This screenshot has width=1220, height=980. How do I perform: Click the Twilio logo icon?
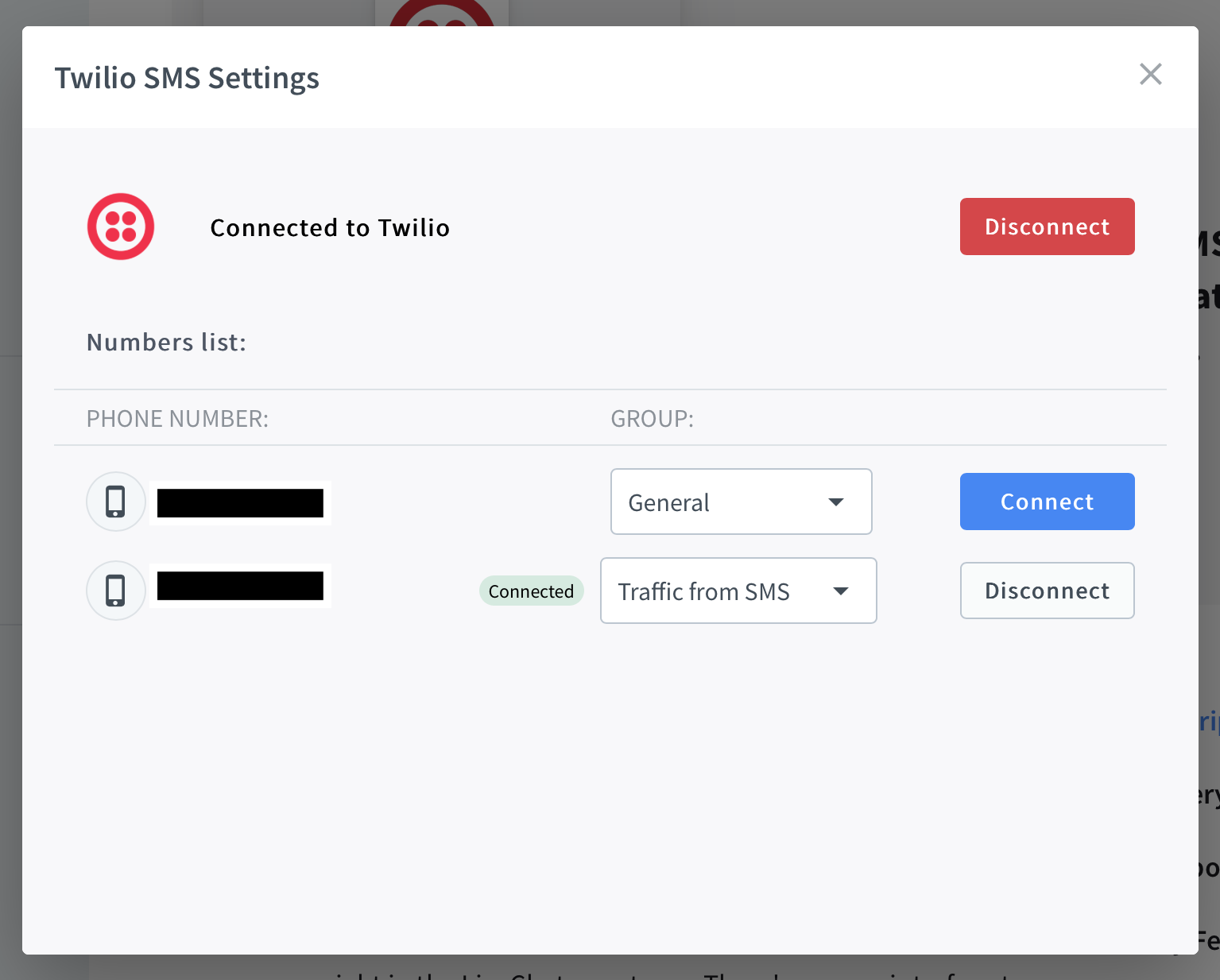[121, 227]
